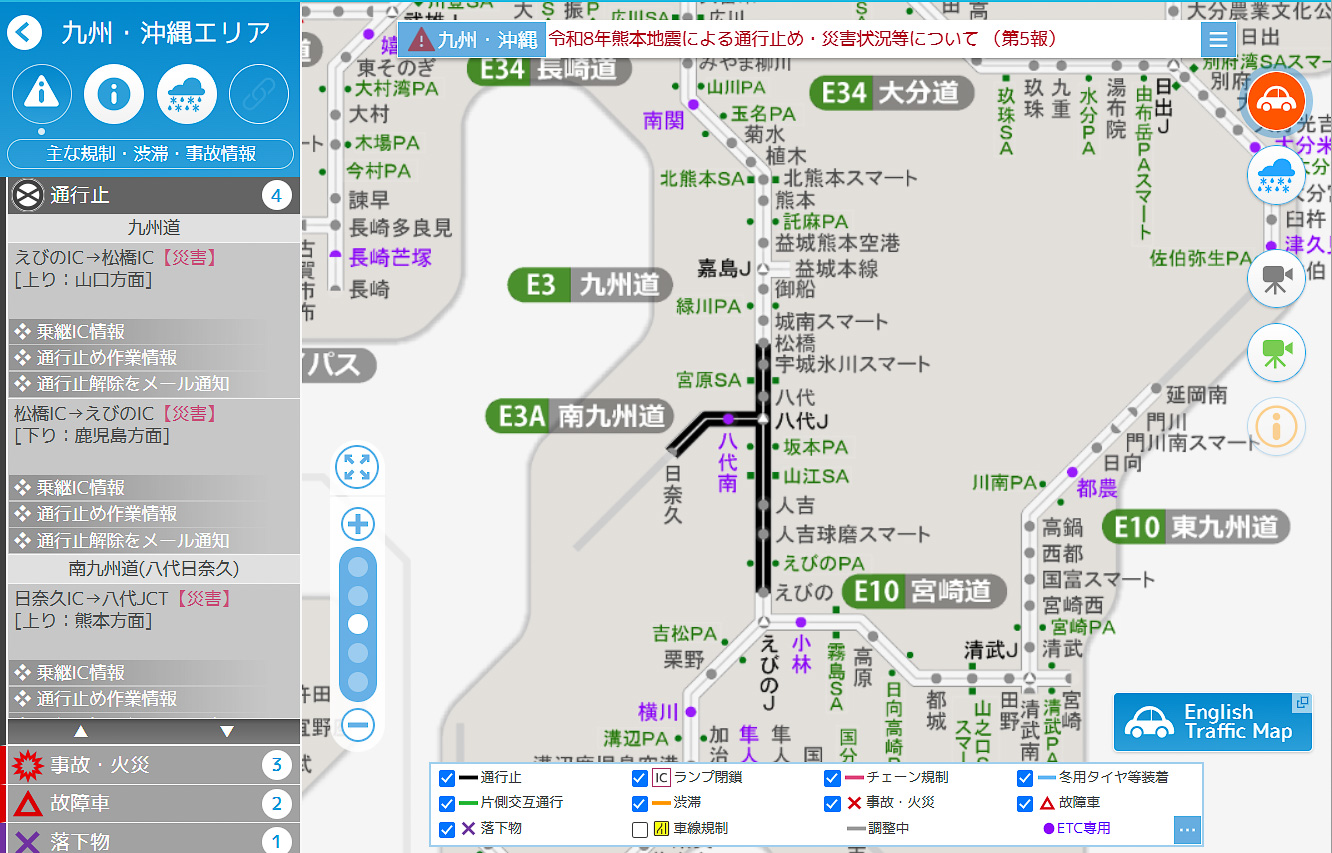Screen dimensions: 1332x853
Task: Uncheck the 故障車 legend checkbox
Action: [1025, 803]
